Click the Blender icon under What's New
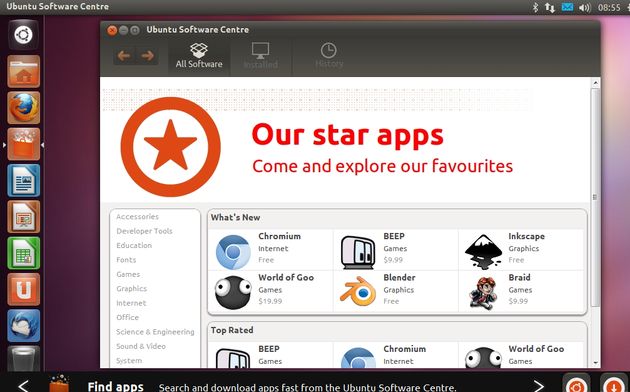Viewport: 630px width, 392px height. coord(358,291)
